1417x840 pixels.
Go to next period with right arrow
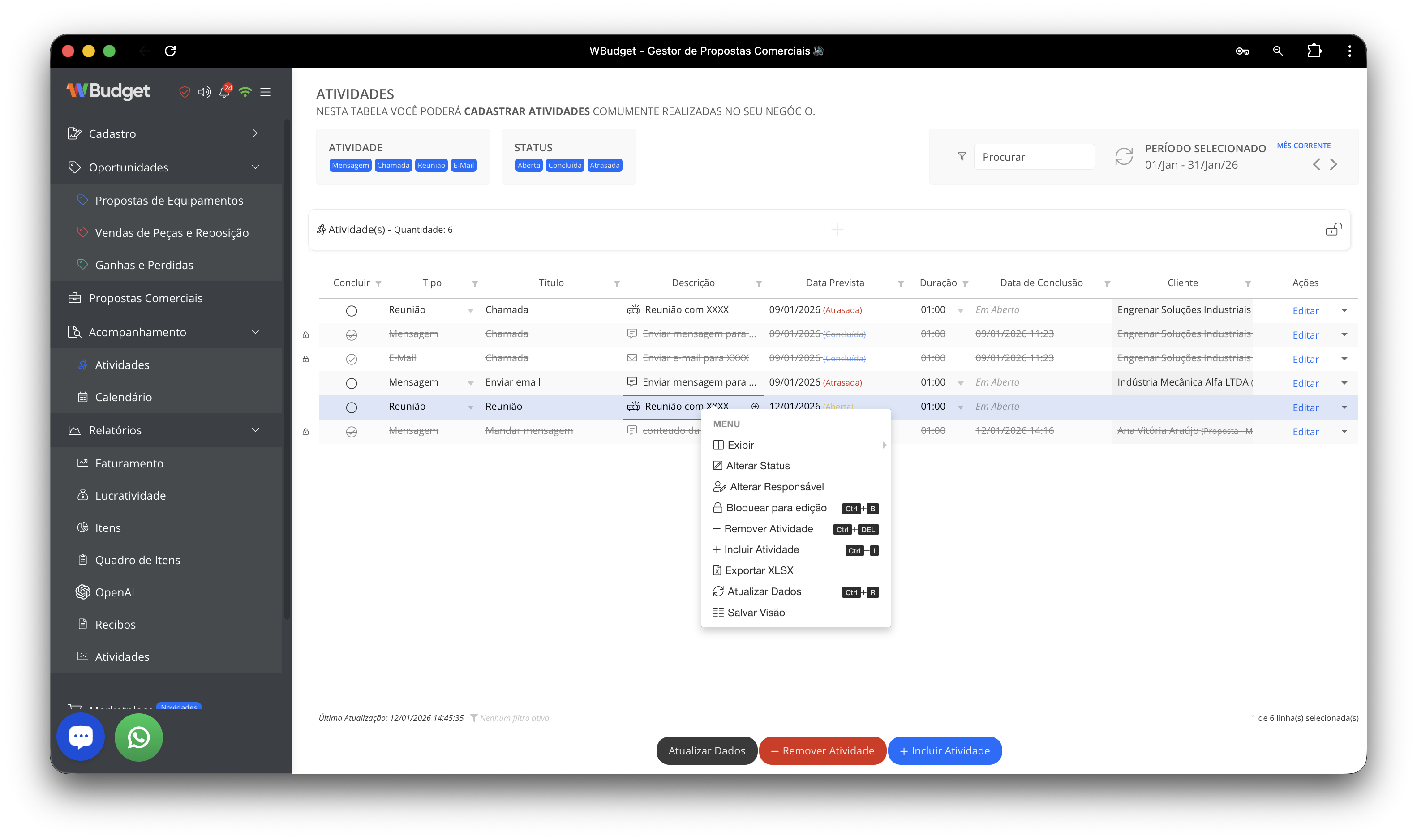point(1334,164)
